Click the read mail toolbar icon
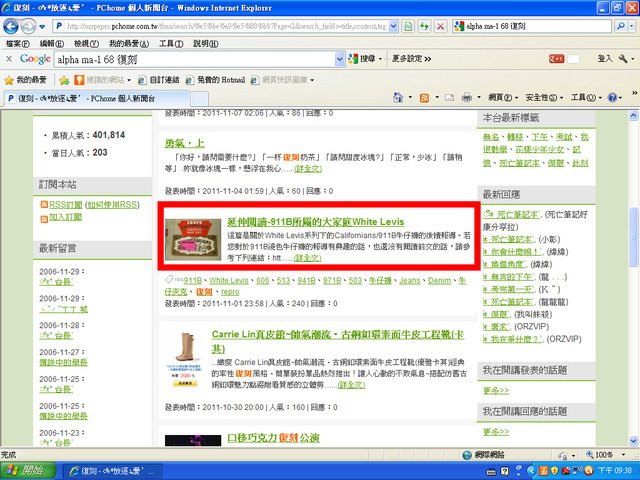640x480 pixels. [449, 98]
